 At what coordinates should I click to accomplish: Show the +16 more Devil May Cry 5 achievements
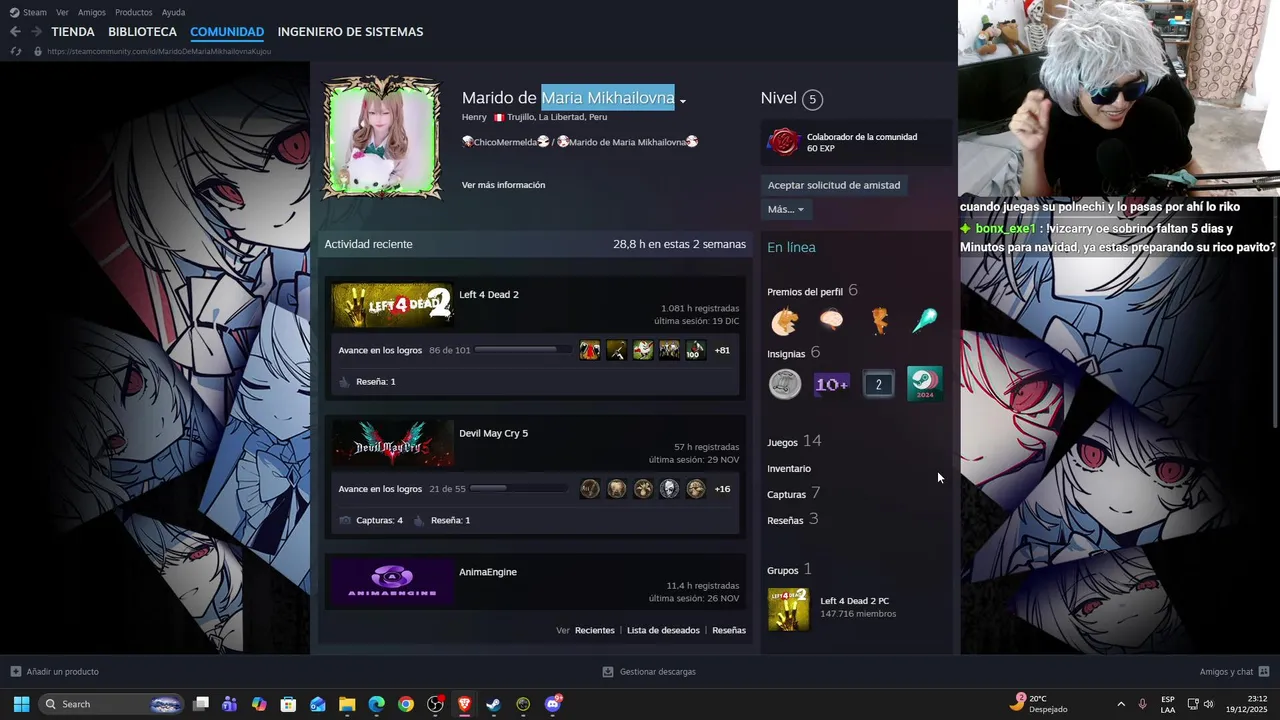point(722,489)
